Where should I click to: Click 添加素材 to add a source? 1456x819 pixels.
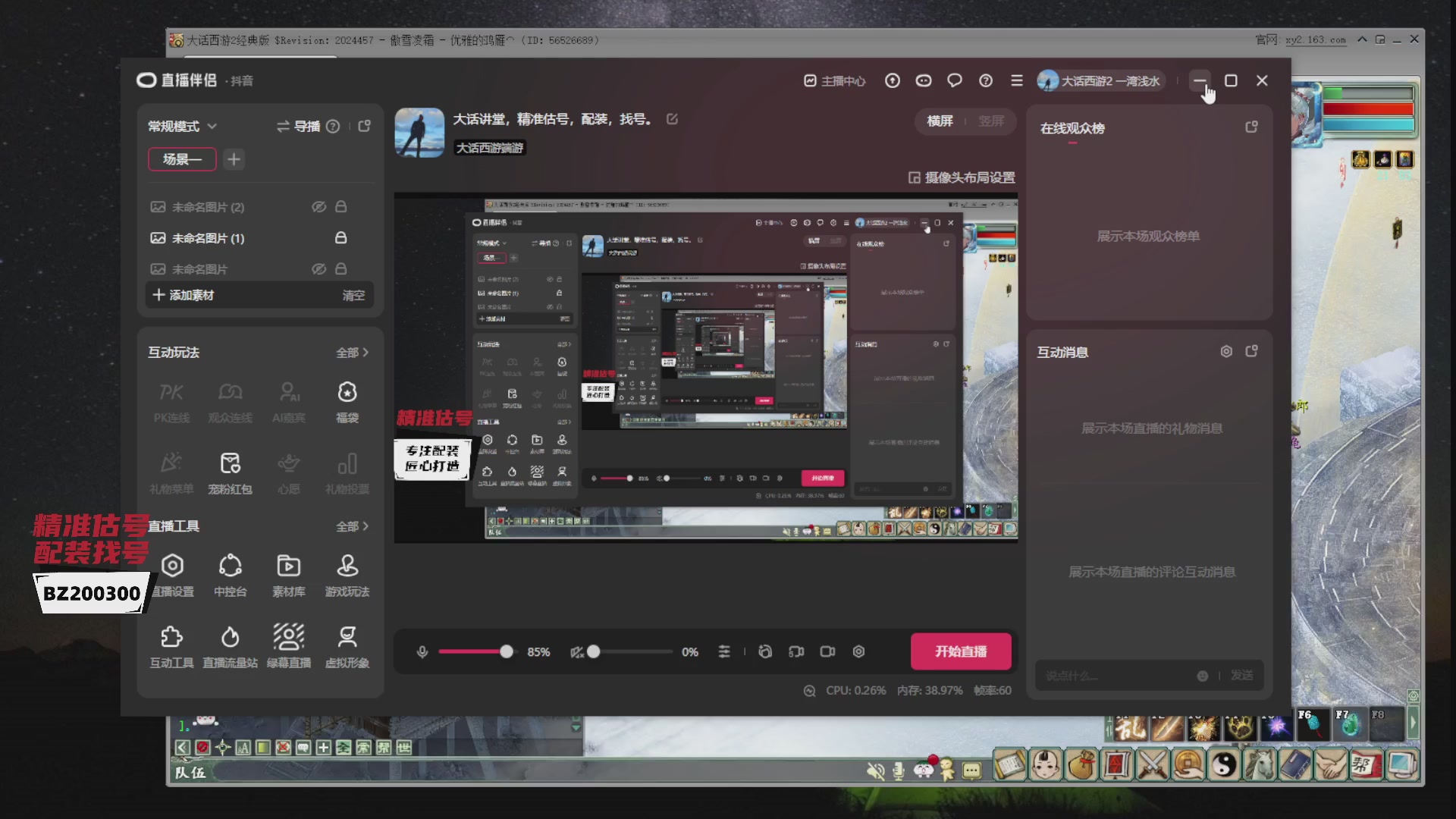184,295
